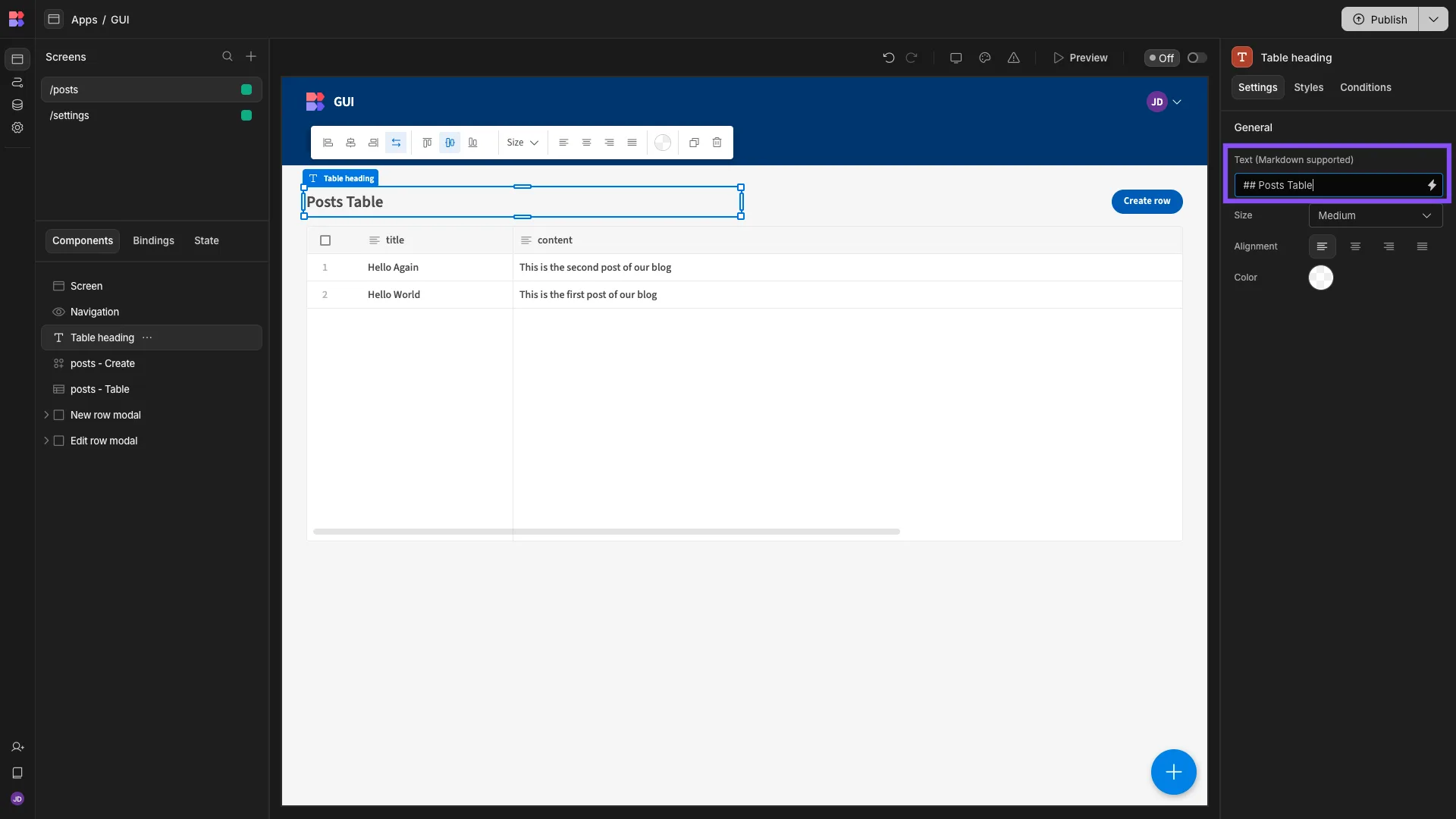
Task: Align component to left in floating toolbar
Action: pos(328,143)
